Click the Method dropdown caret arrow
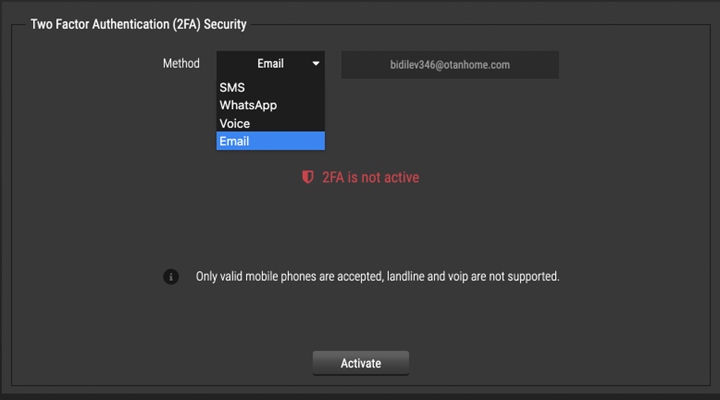This screenshot has width=720, height=400. tap(316, 64)
